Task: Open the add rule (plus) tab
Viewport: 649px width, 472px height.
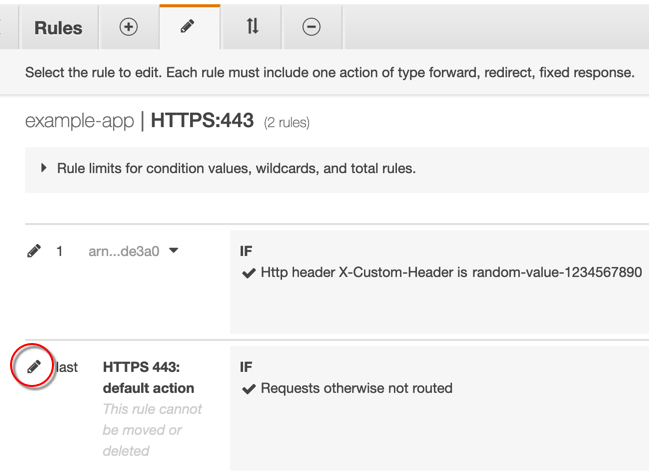Action: [x=128, y=27]
